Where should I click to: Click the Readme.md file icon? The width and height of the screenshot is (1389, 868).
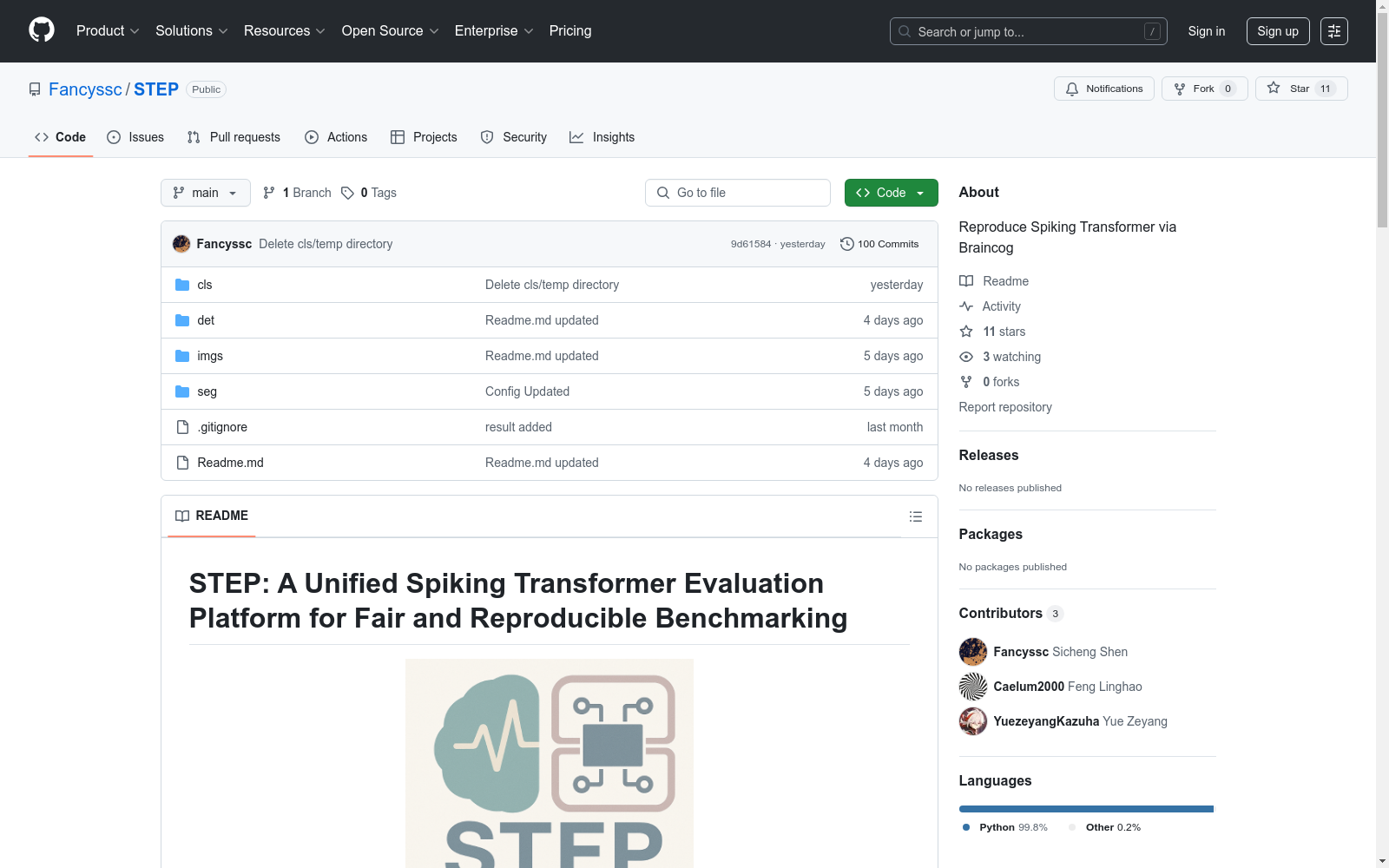pyautogui.click(x=182, y=463)
